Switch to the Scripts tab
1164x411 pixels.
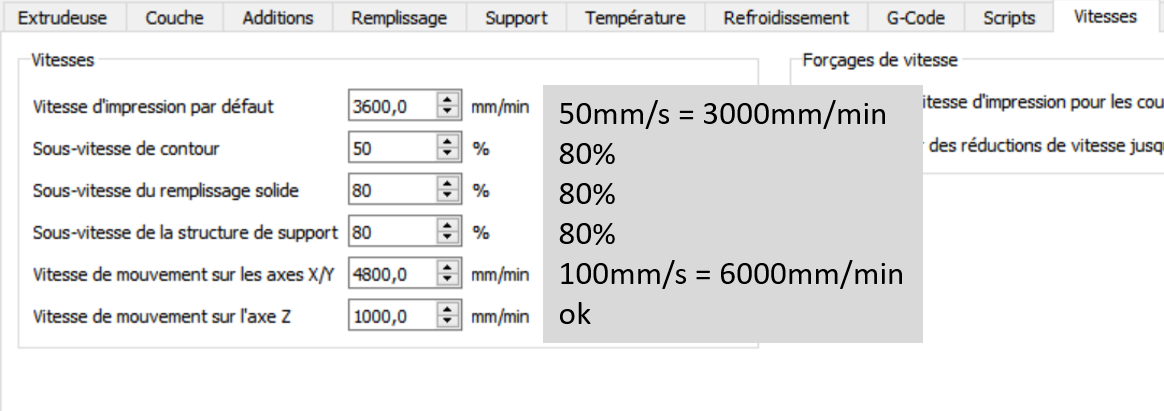coord(1009,18)
